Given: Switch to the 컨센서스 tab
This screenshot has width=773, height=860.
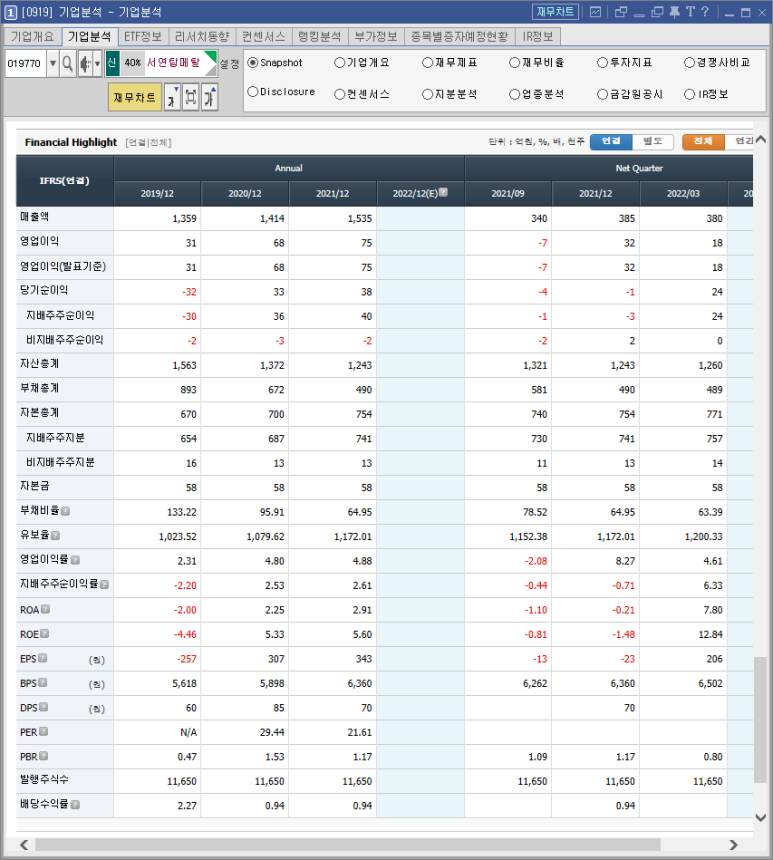Looking at the screenshot, I should [264, 37].
